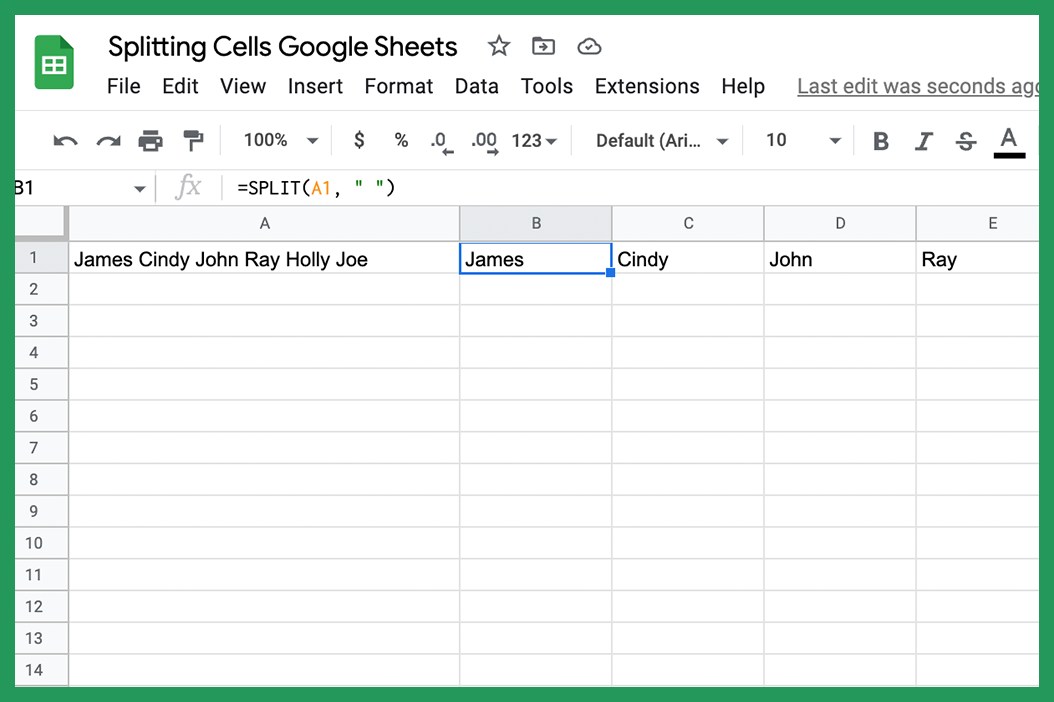Open the font family dropdown
Screen dimensions: 1054x702
coord(658,141)
